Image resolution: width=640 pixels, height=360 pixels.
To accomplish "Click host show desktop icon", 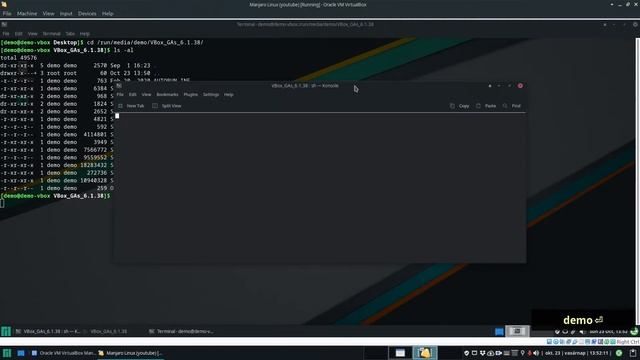I will pos(21,353).
